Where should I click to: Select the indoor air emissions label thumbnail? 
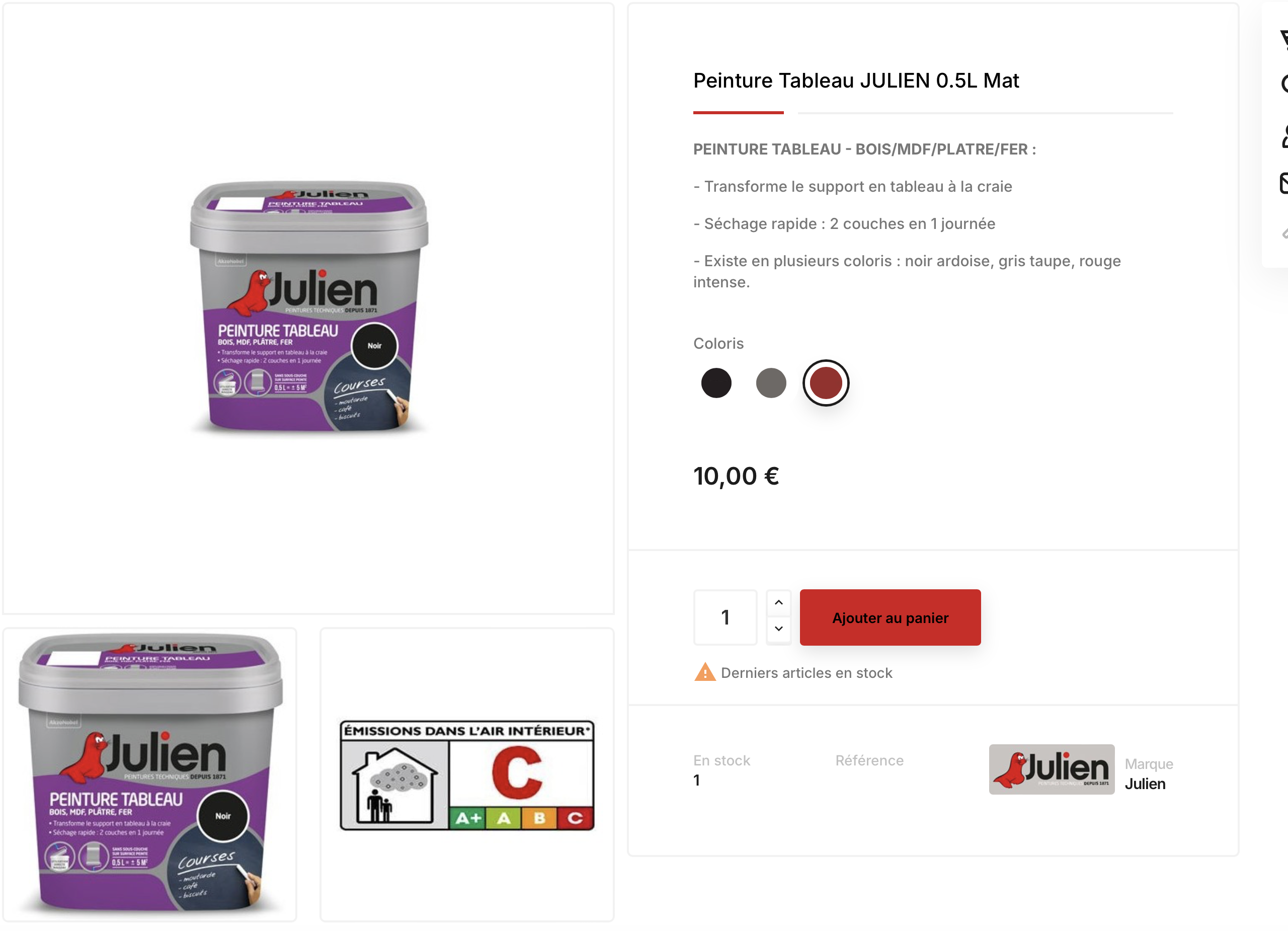point(467,774)
